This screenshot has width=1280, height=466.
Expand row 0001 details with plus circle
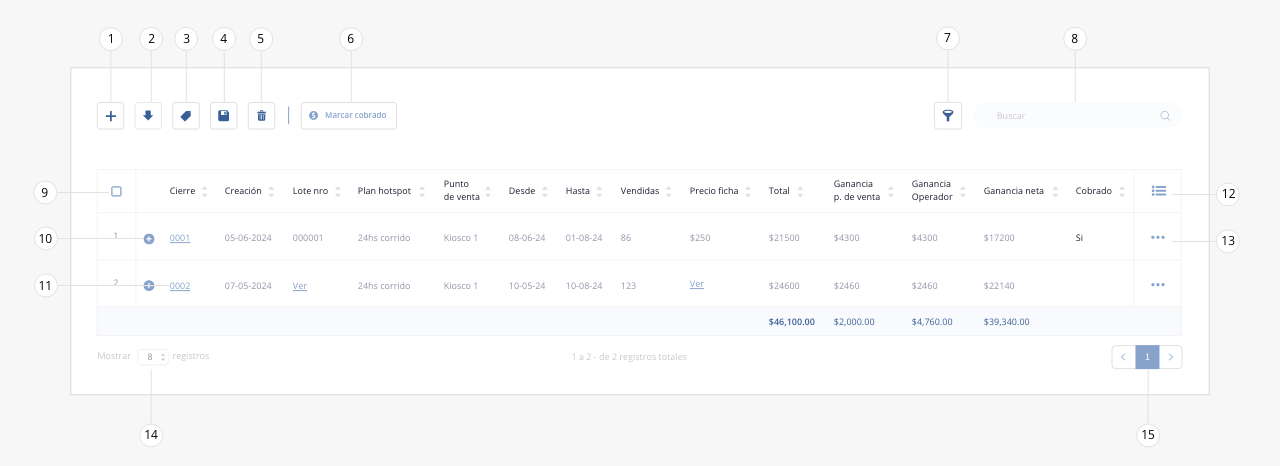(149, 239)
